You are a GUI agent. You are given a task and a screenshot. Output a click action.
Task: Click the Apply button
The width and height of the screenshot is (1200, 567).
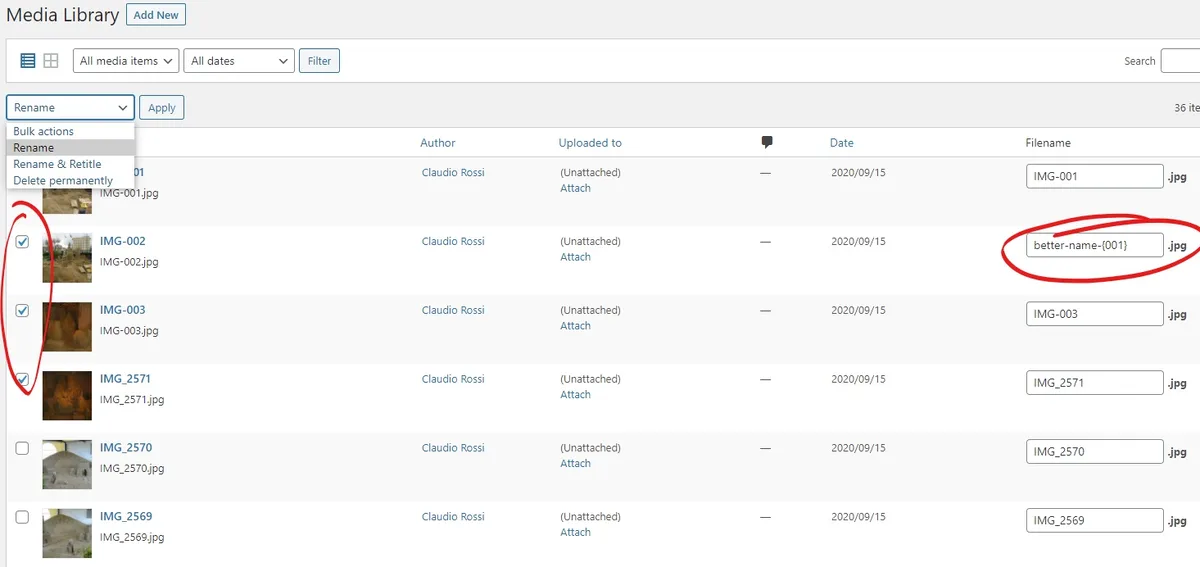pos(162,108)
